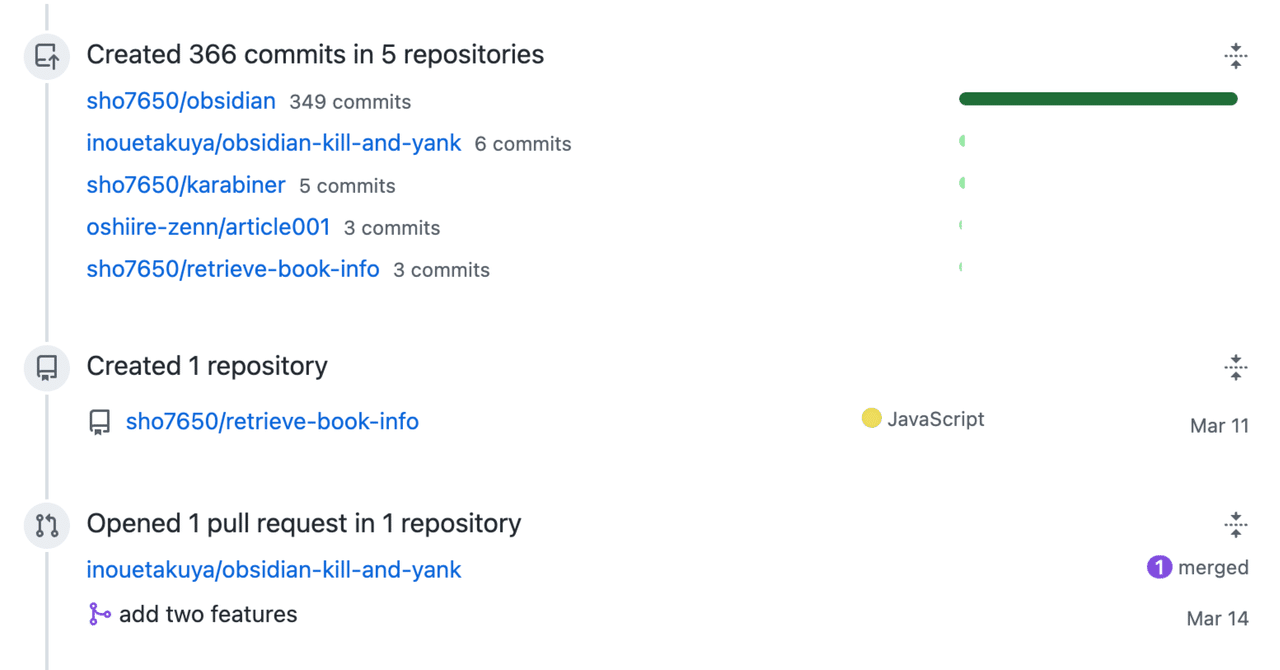The image size is (1280, 670).
Task: Click the Mar 14 date label
Action: [1217, 618]
